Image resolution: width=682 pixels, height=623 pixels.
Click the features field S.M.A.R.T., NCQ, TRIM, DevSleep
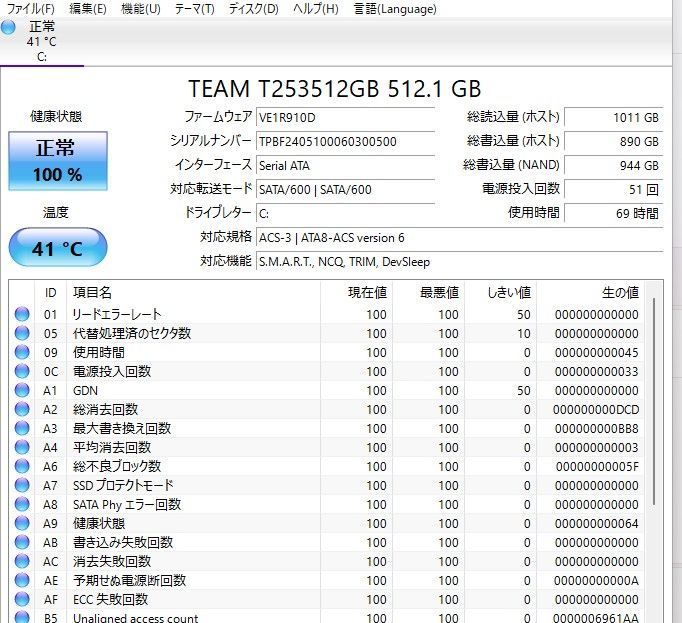point(459,261)
